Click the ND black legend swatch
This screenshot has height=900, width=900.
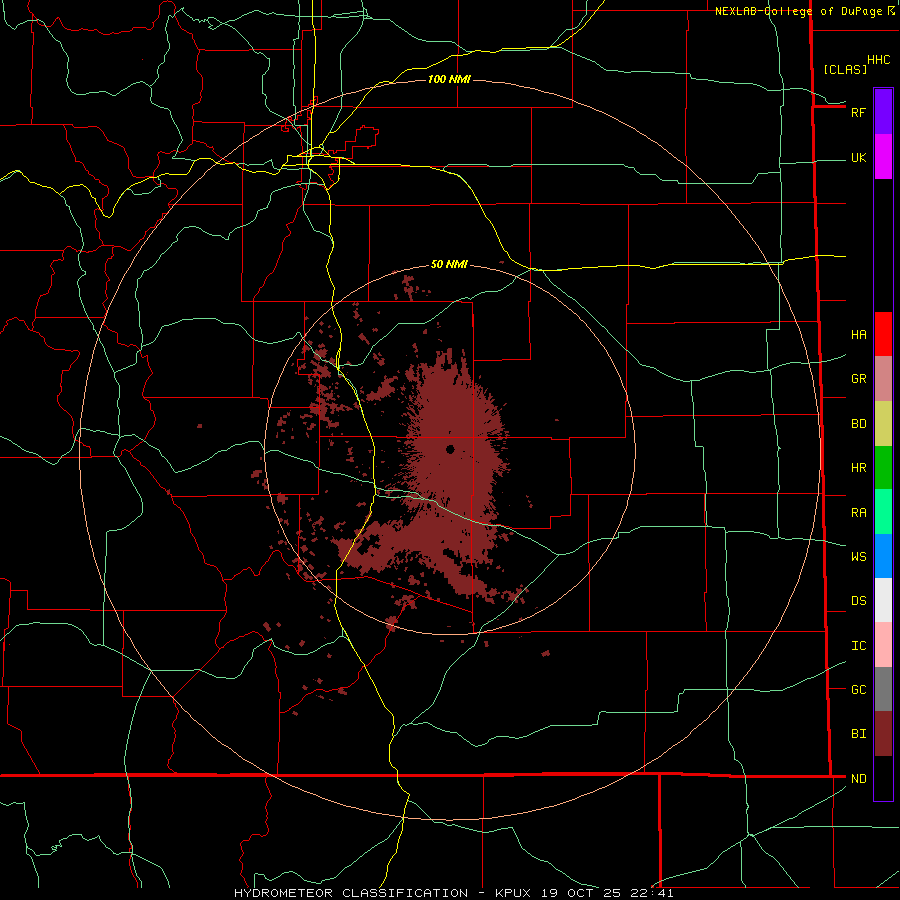[883, 778]
